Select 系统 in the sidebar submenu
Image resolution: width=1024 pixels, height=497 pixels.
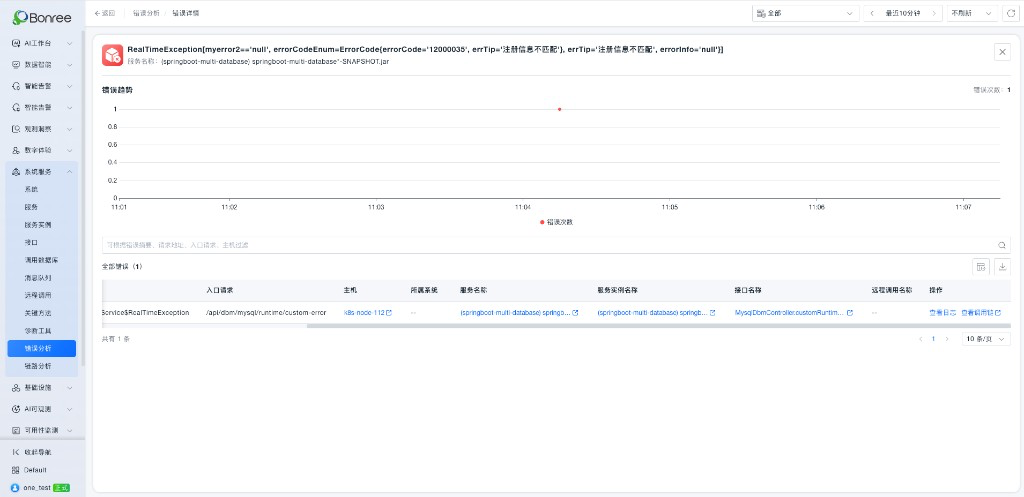click(x=31, y=189)
